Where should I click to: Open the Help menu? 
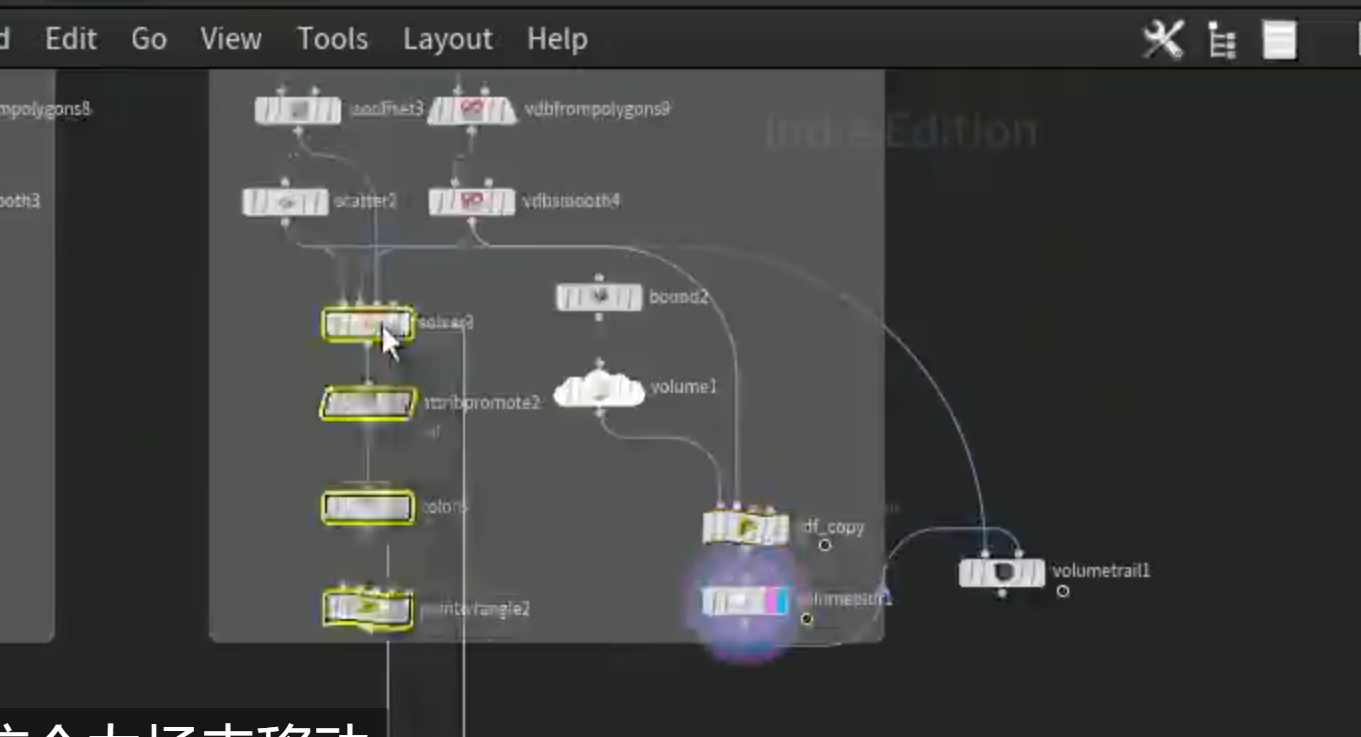(557, 39)
